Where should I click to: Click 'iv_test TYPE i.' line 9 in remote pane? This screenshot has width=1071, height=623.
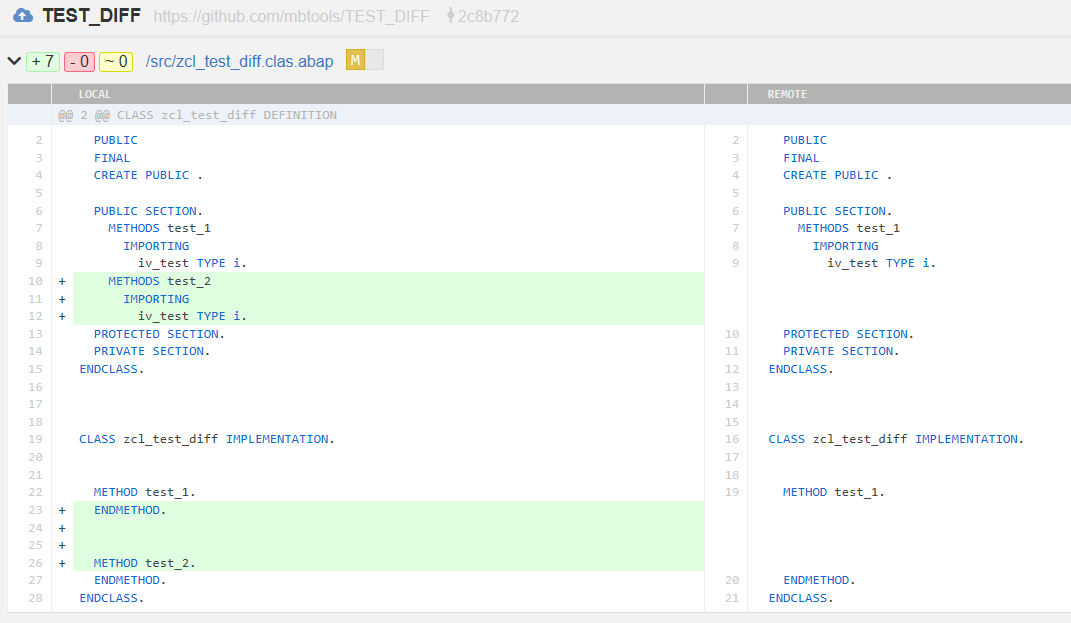881,263
